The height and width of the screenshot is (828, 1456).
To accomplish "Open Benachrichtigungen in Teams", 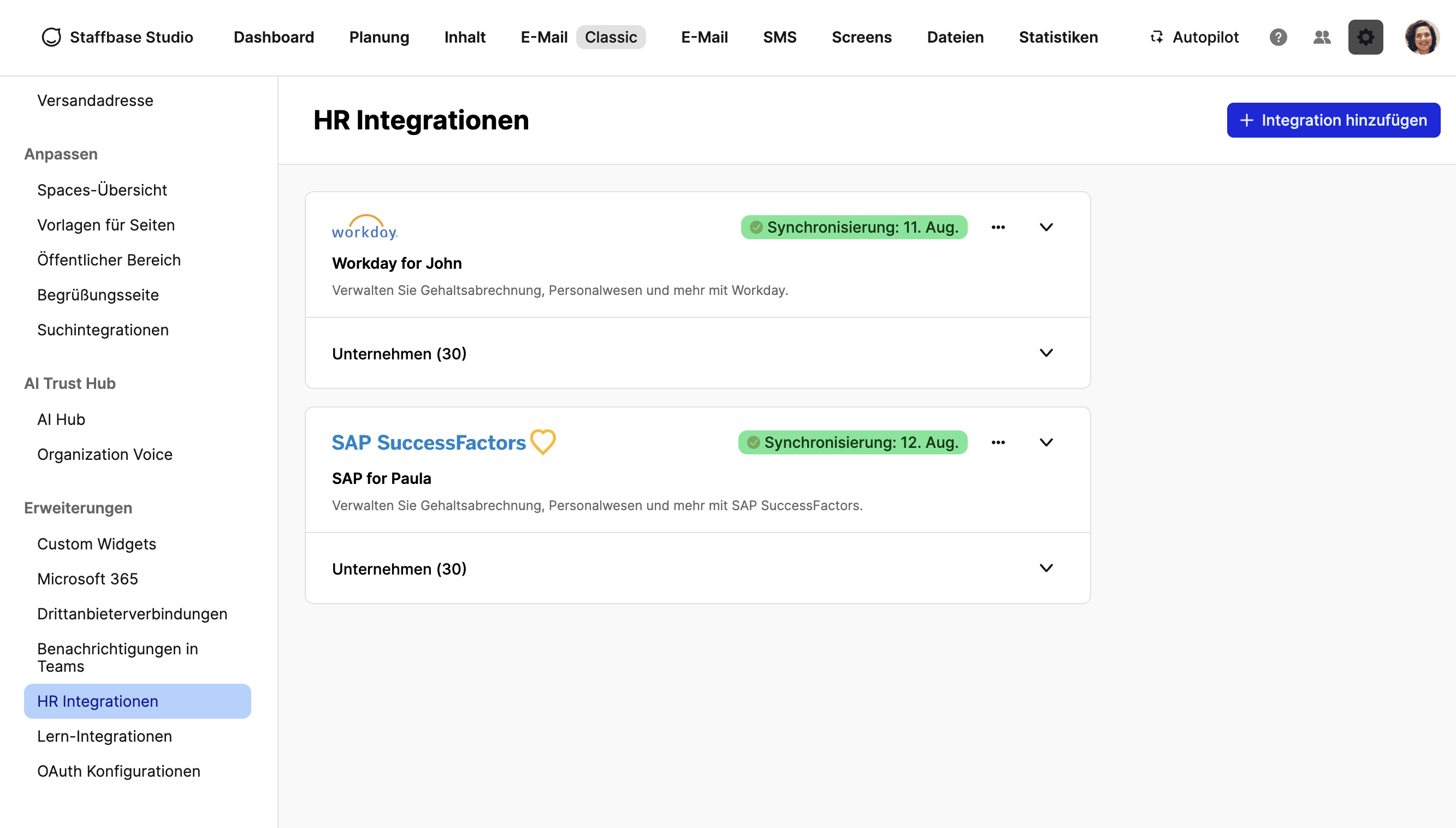I will click(x=117, y=658).
